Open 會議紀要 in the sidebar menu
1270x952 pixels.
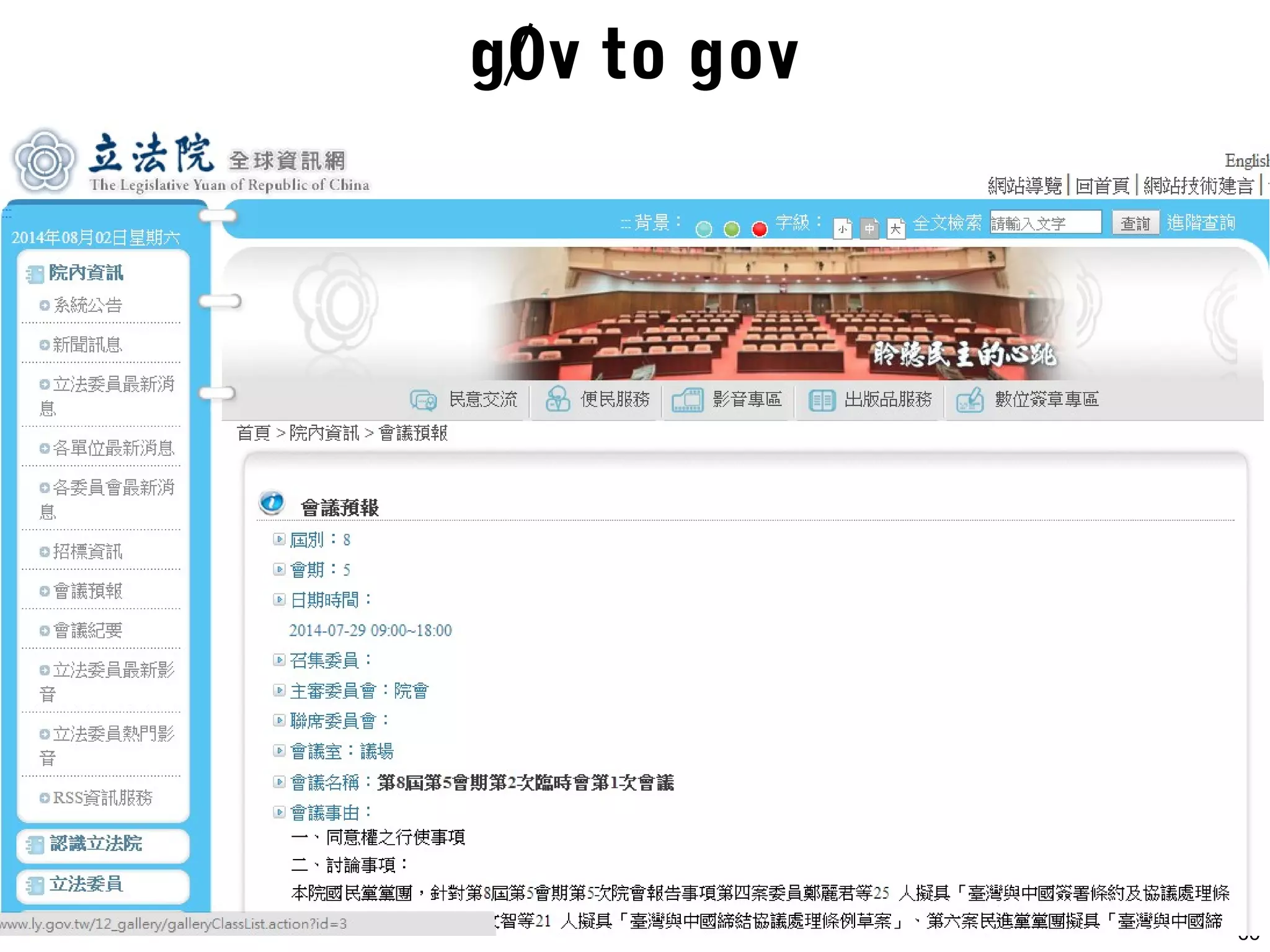click(x=87, y=631)
